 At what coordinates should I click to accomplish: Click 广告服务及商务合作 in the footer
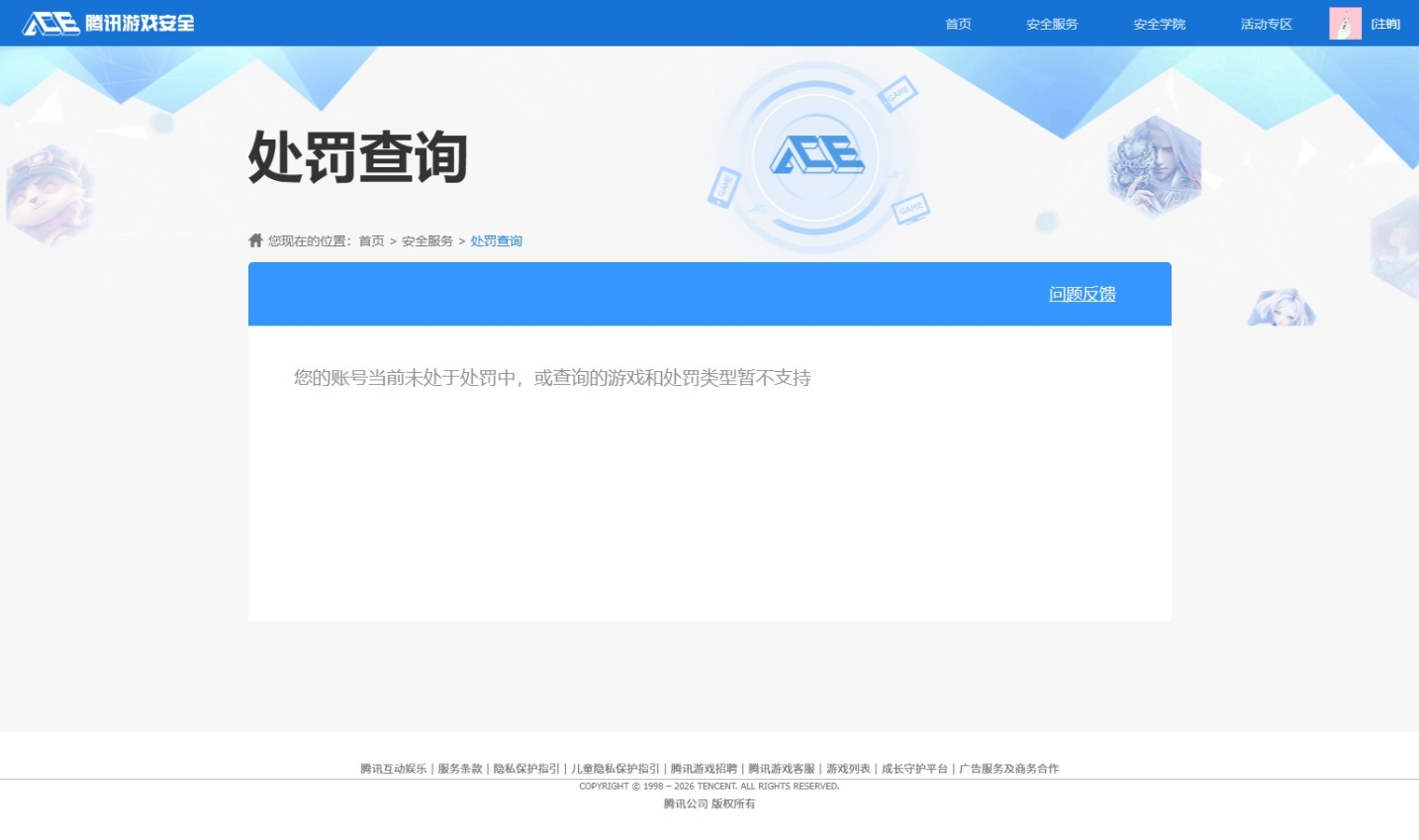[x=1008, y=769]
